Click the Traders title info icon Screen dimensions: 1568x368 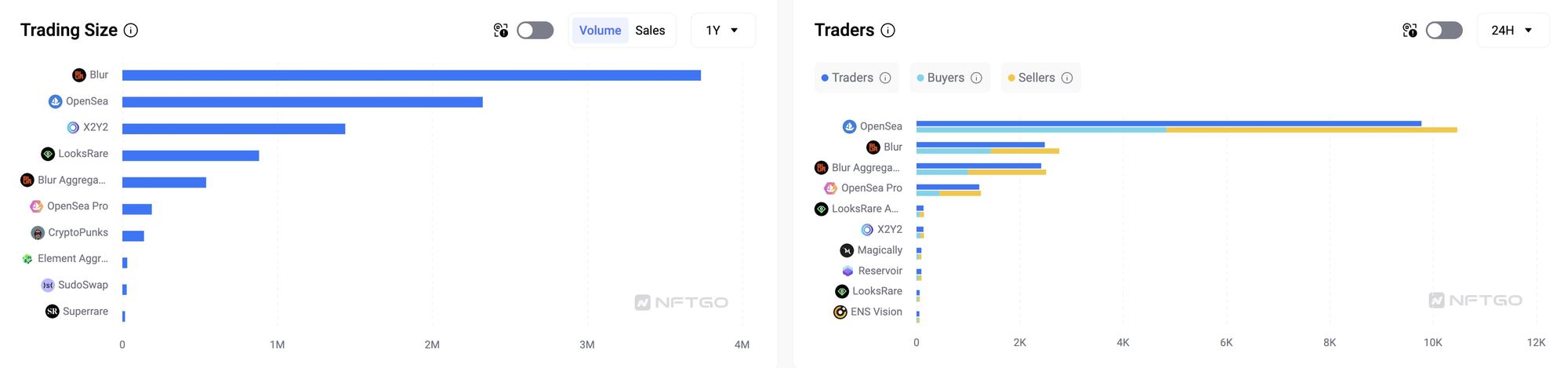pyautogui.click(x=887, y=31)
